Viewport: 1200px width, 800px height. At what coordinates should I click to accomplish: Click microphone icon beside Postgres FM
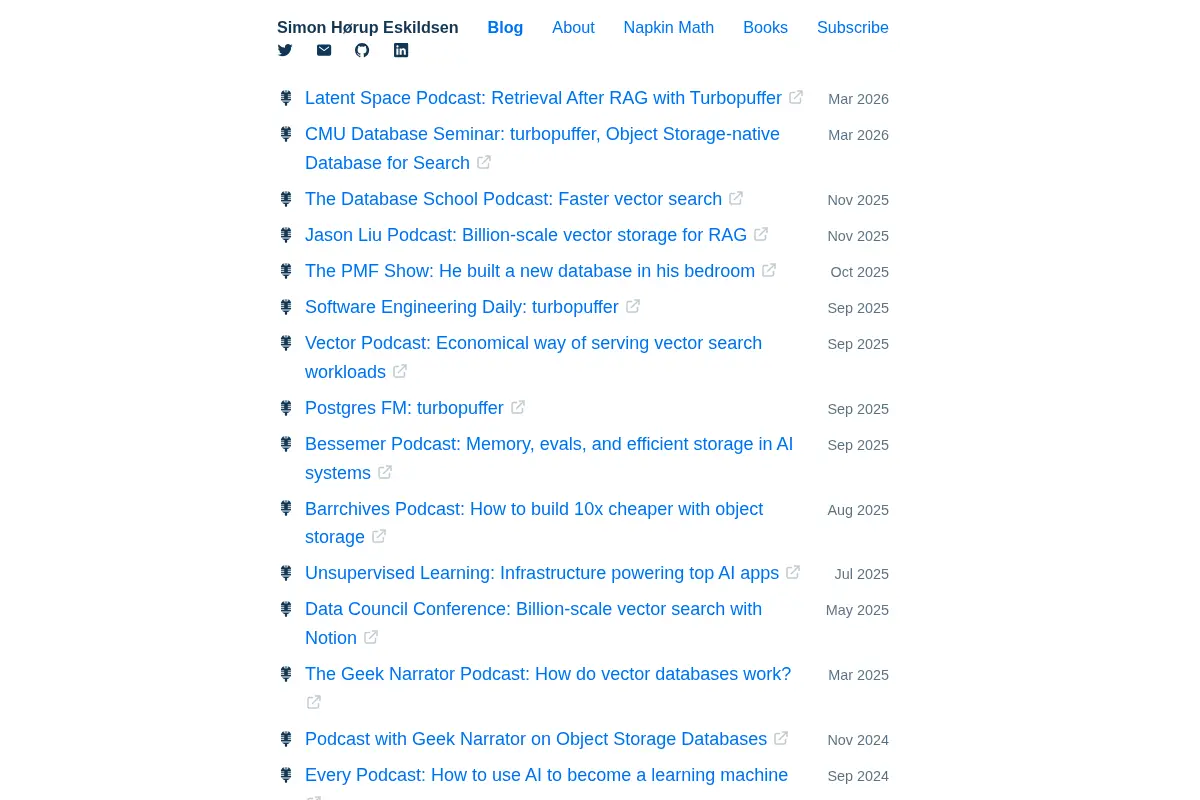(x=286, y=408)
